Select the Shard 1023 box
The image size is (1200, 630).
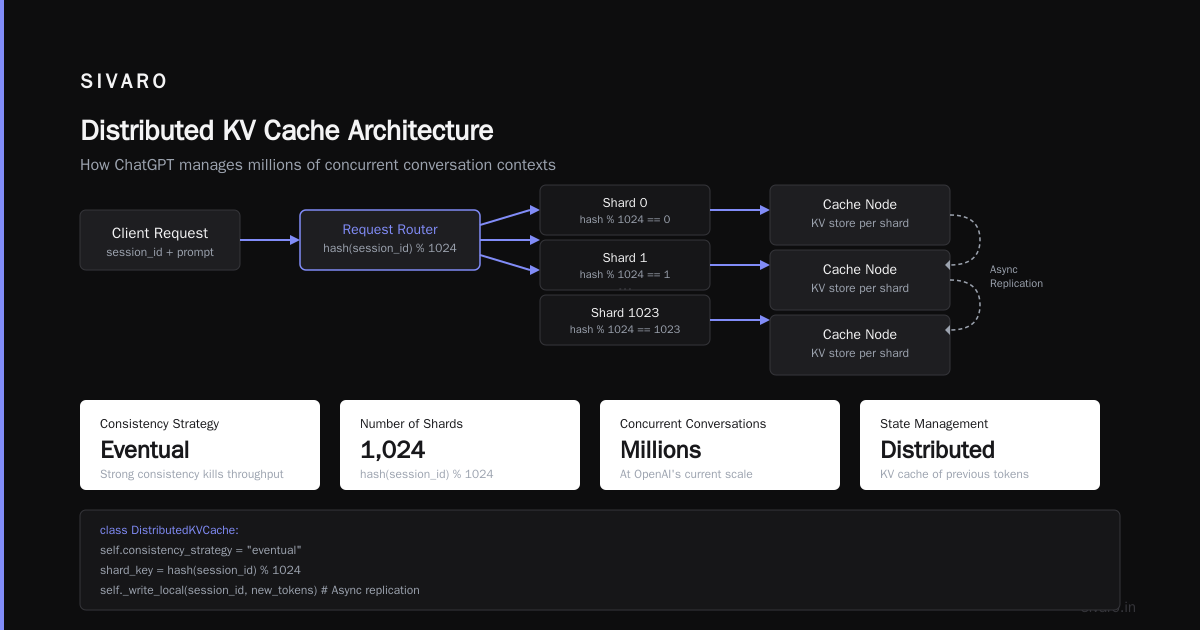[x=625, y=320]
